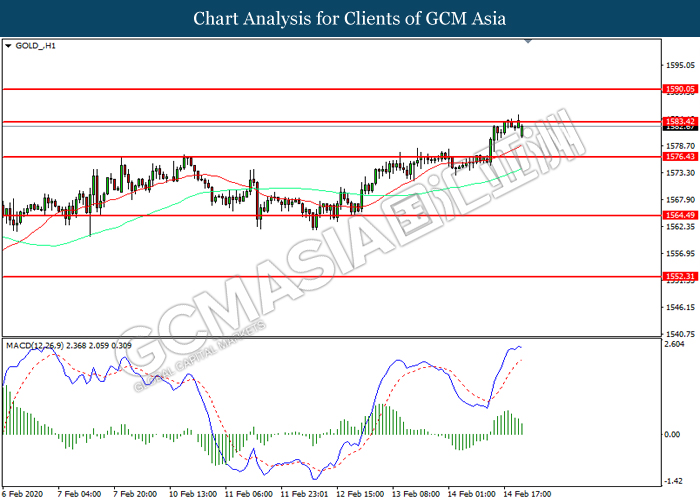Image resolution: width=700 pixels, height=500 pixels.
Task: Click the 13 Feb 08:00 time label
Action: tap(416, 494)
